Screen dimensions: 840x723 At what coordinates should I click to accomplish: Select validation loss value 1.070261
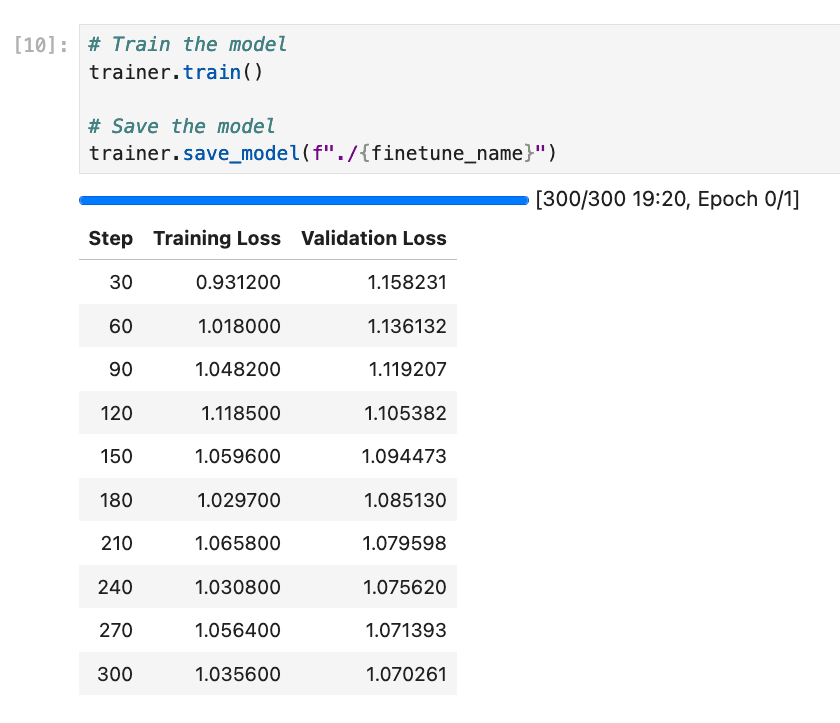coord(406,674)
